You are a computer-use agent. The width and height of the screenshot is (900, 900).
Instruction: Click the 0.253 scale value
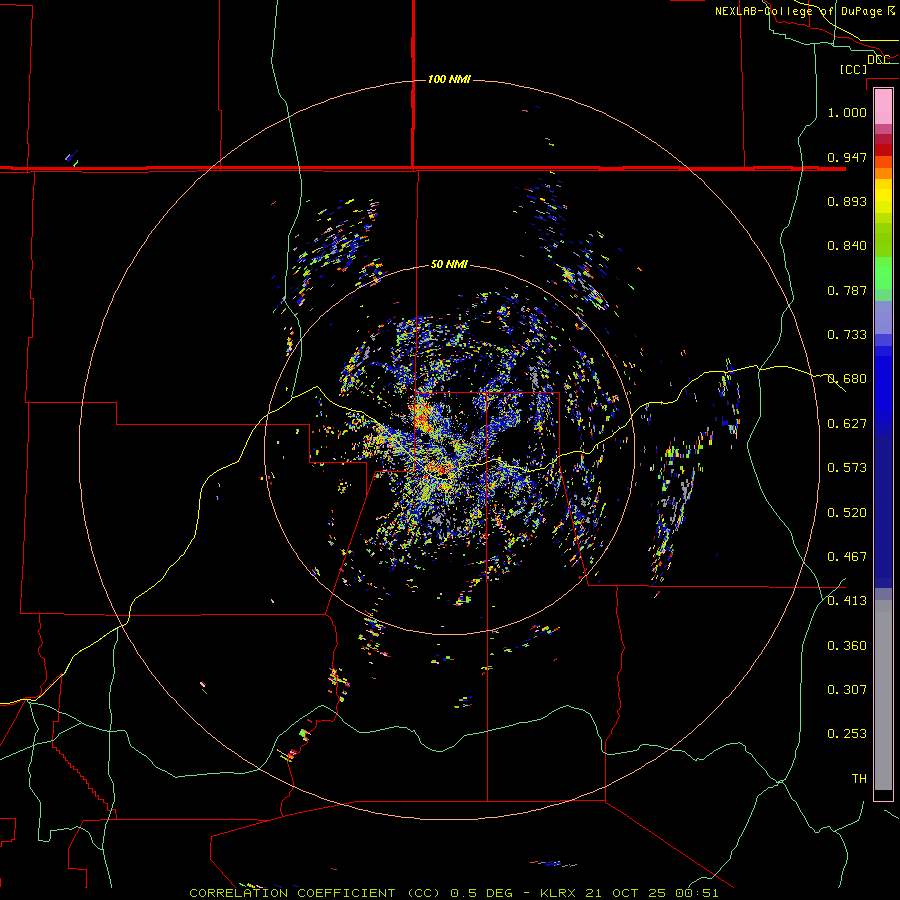click(x=847, y=734)
